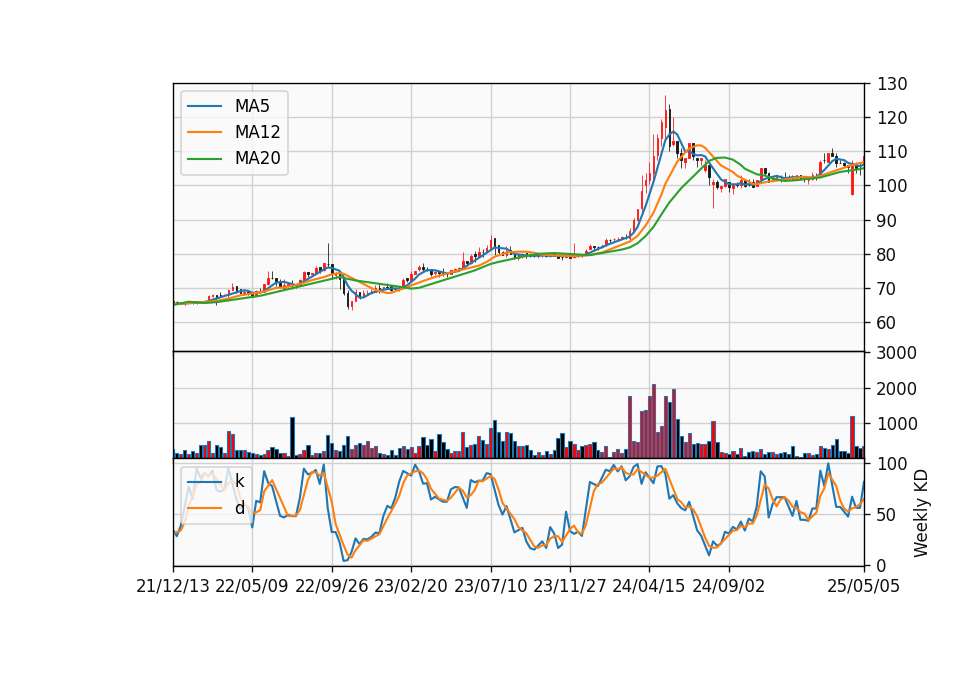Click the 23/11/27 date tick label
The height and width of the screenshot is (690, 960).
570,587
